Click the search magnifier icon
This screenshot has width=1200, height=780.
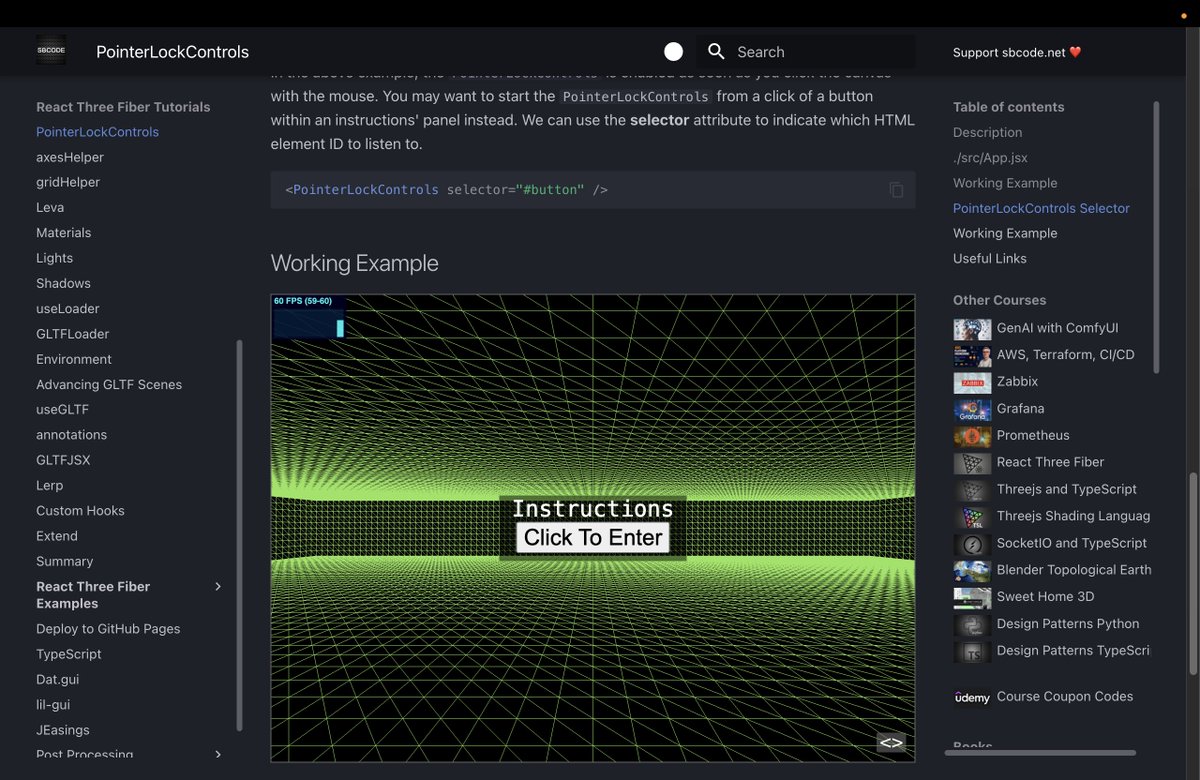716,51
